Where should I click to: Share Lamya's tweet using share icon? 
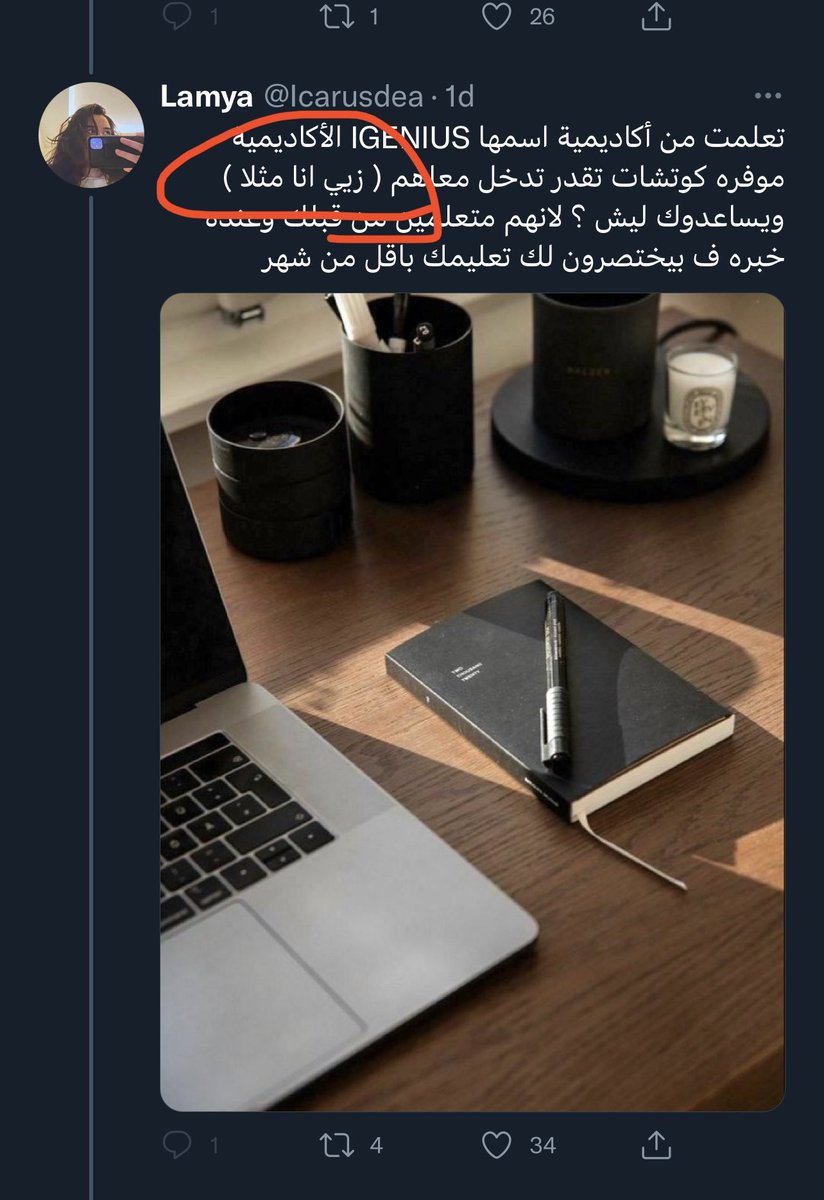[x=655, y=1142]
